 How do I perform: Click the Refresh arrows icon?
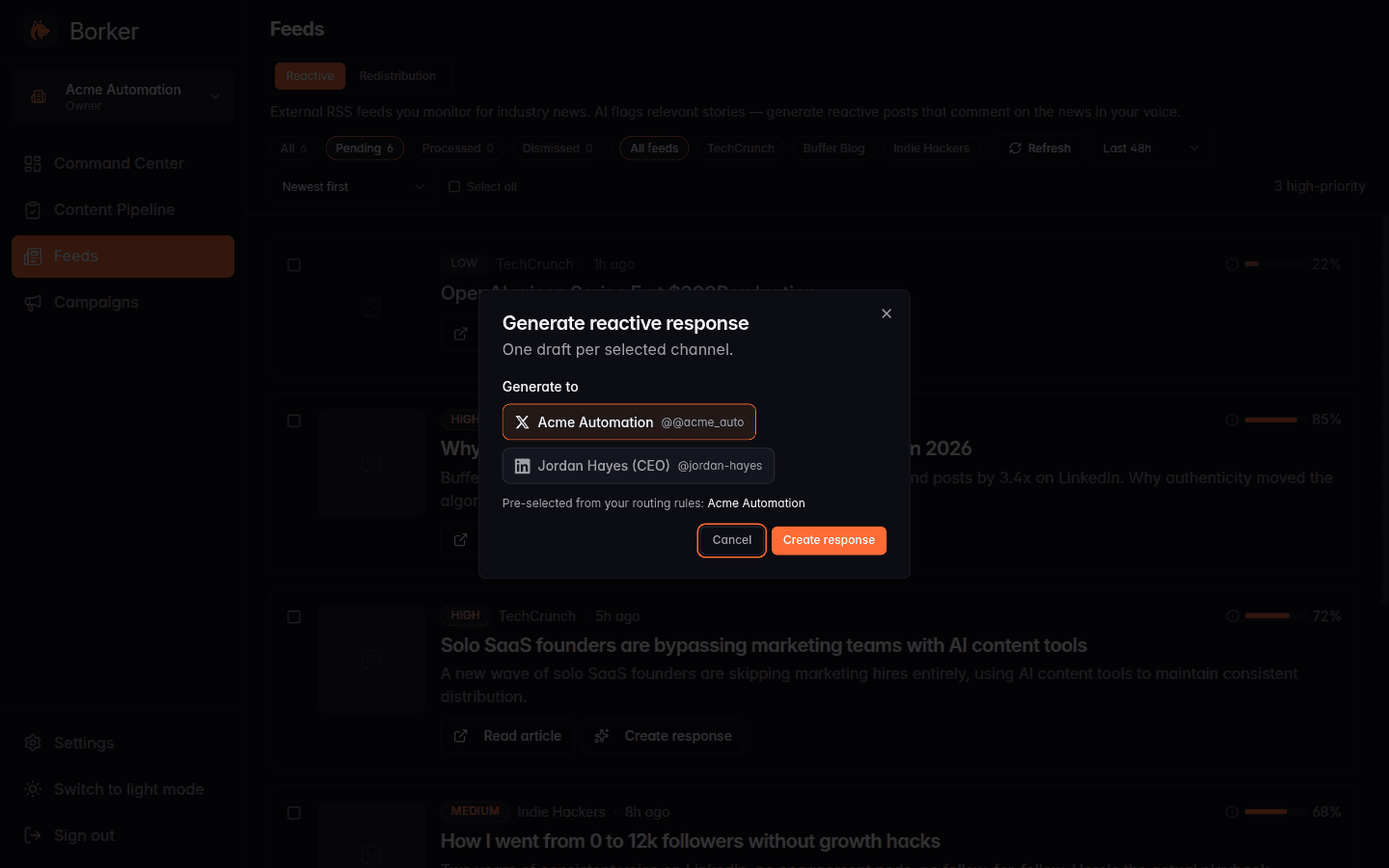coord(1015,149)
